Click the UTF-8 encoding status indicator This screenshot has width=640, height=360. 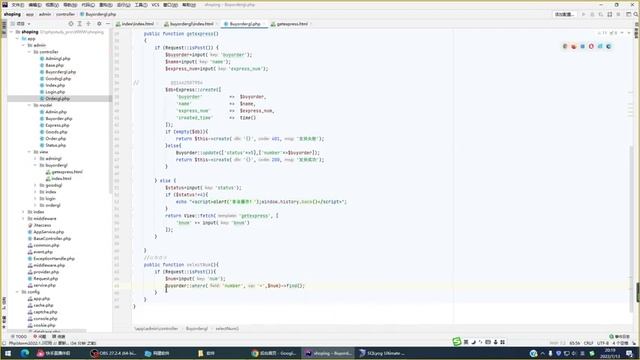602,343
